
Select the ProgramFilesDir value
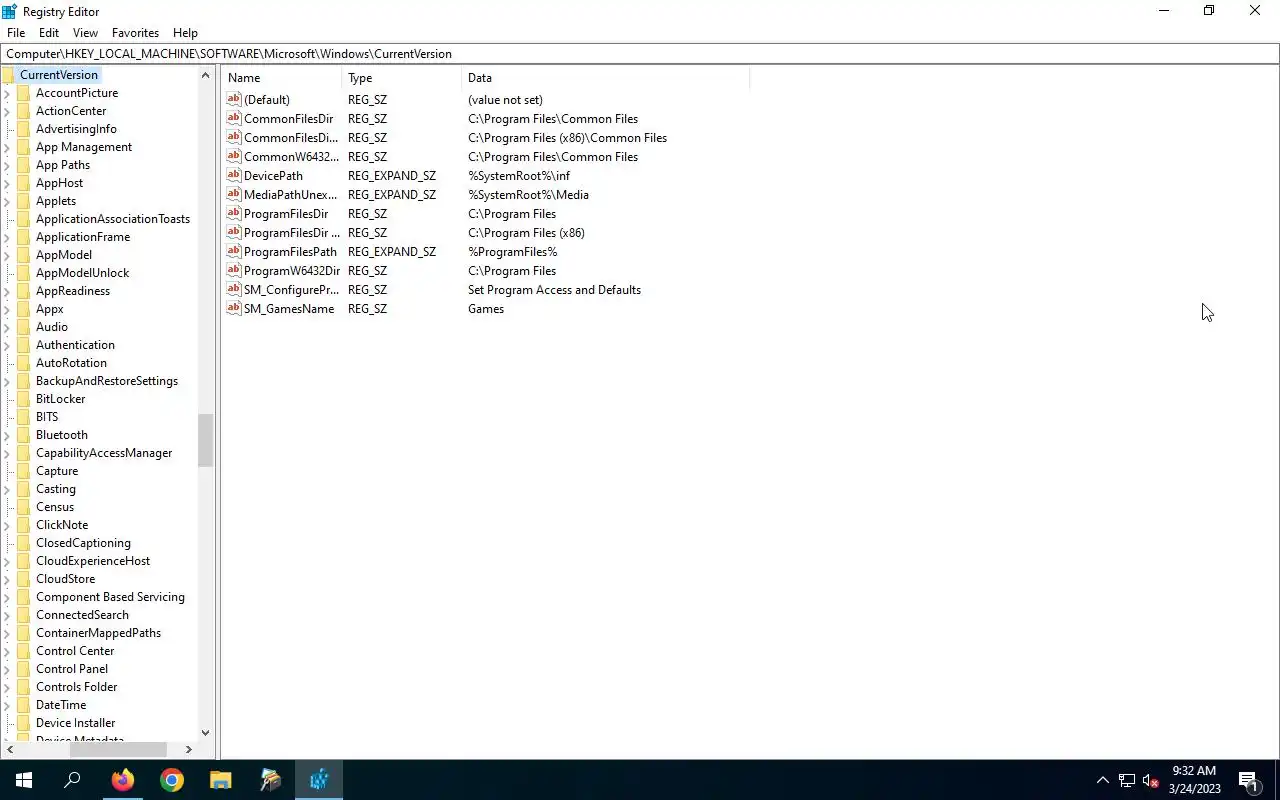click(x=286, y=214)
